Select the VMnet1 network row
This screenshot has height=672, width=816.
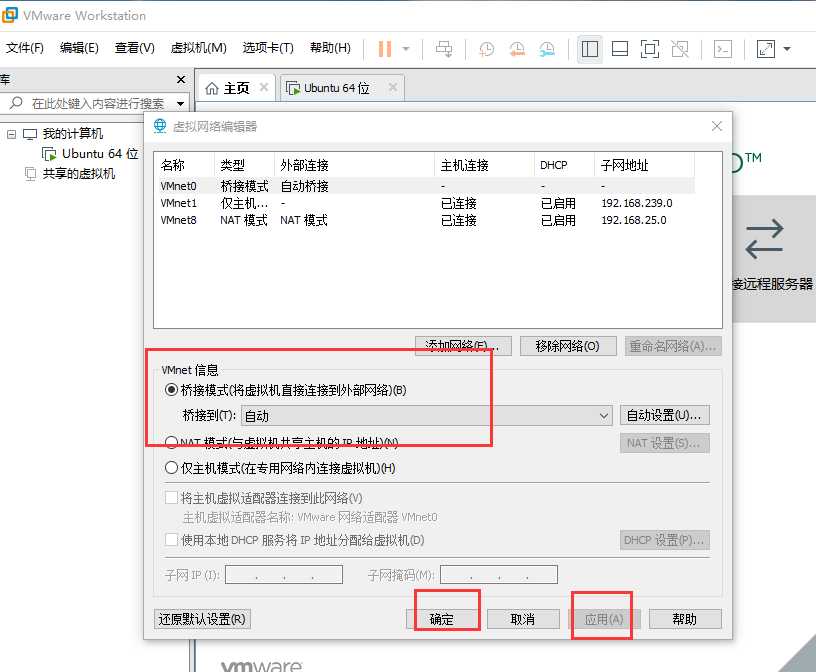click(x=427, y=203)
